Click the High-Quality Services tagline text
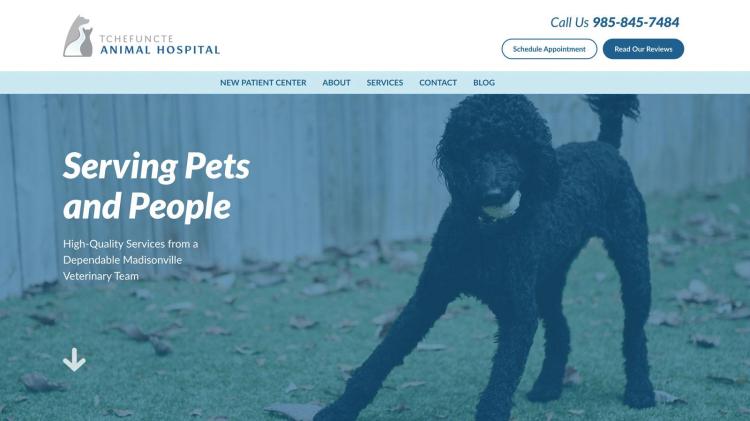750x421 pixels. (131, 260)
